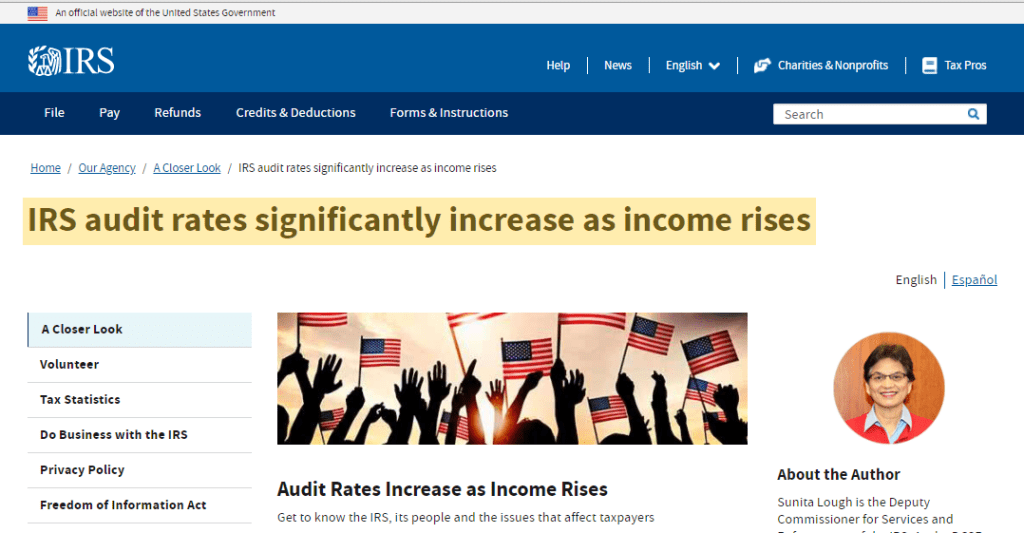Click the author portrait photo
Image resolution: width=1024 pixels, height=533 pixels.
coord(889,388)
